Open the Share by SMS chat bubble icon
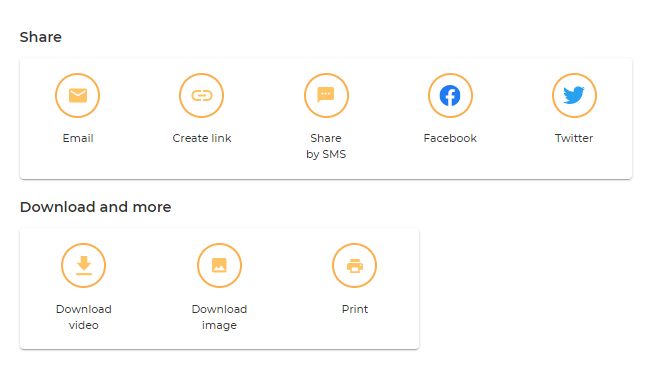 pos(326,95)
